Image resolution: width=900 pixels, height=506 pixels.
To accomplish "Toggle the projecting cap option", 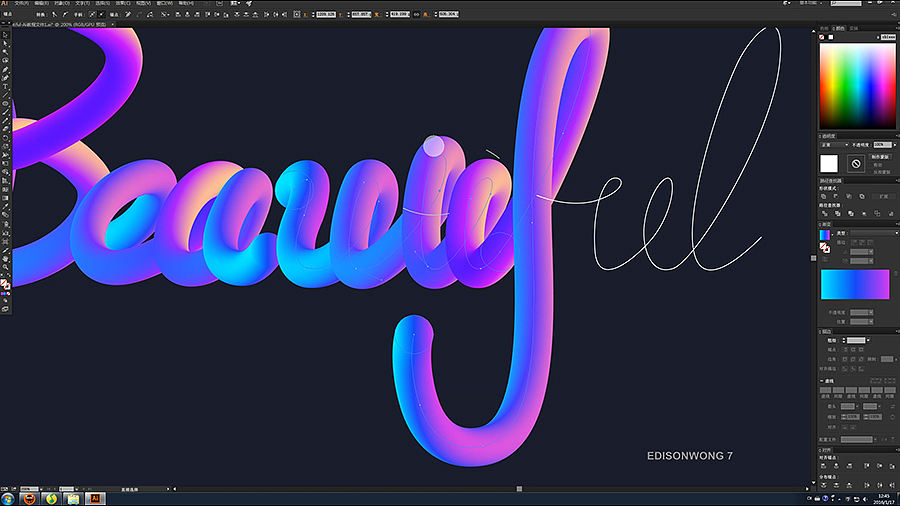I will click(x=860, y=349).
